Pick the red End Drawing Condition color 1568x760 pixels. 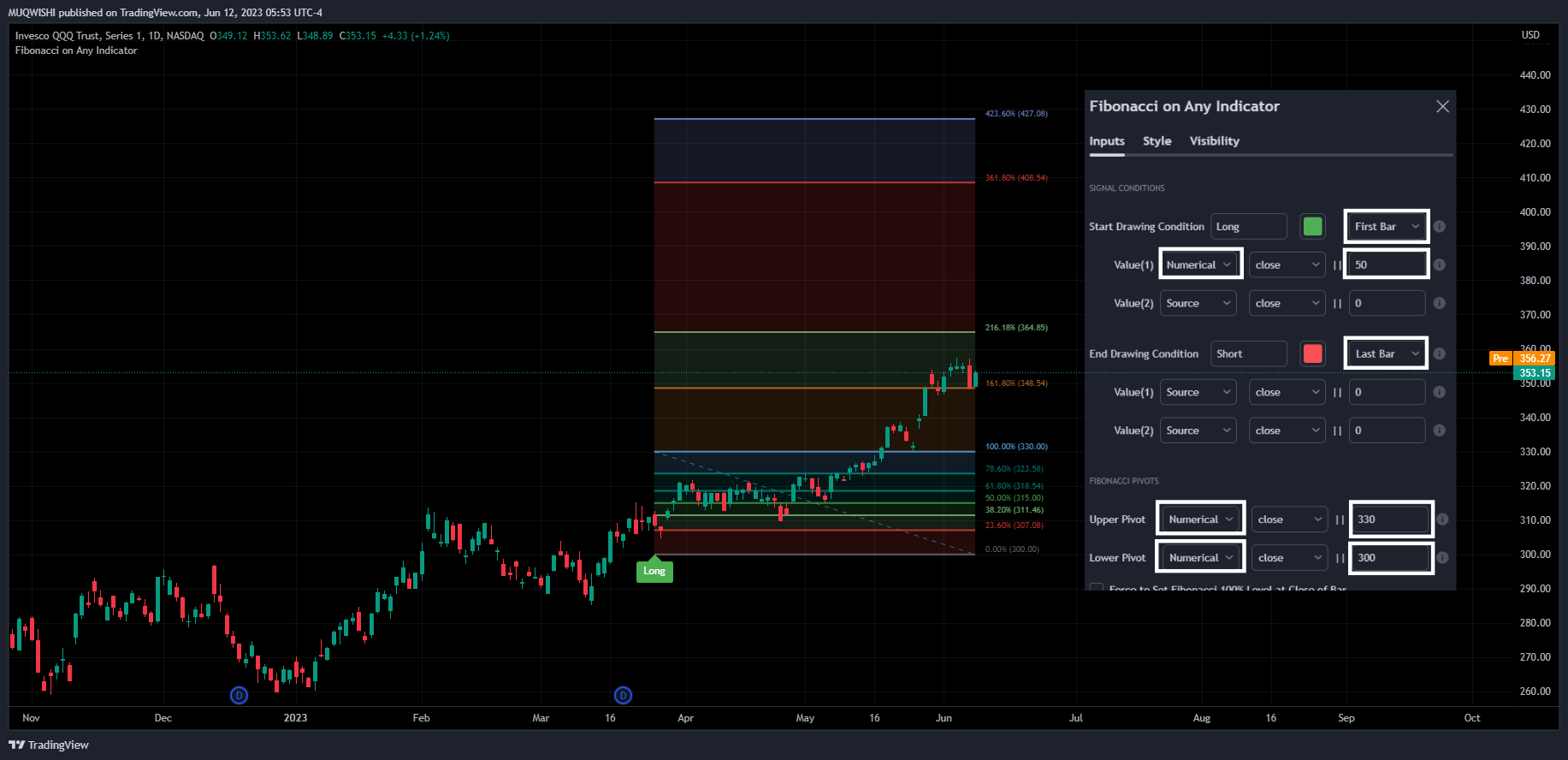click(x=1312, y=353)
